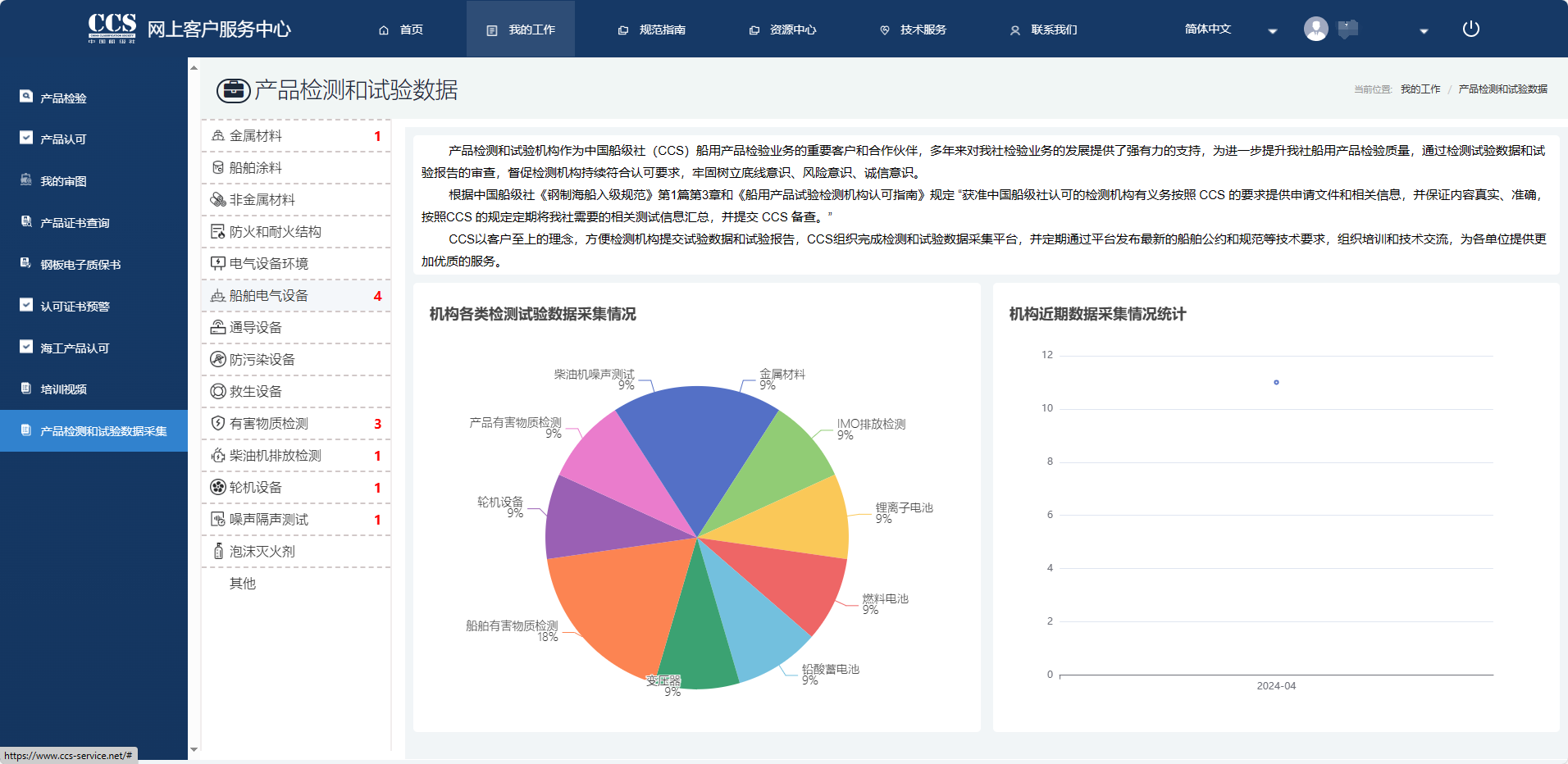Image resolution: width=1568 pixels, height=764 pixels.
Task: Expand the user account dropdown arrow
Action: pyautogui.click(x=1424, y=31)
